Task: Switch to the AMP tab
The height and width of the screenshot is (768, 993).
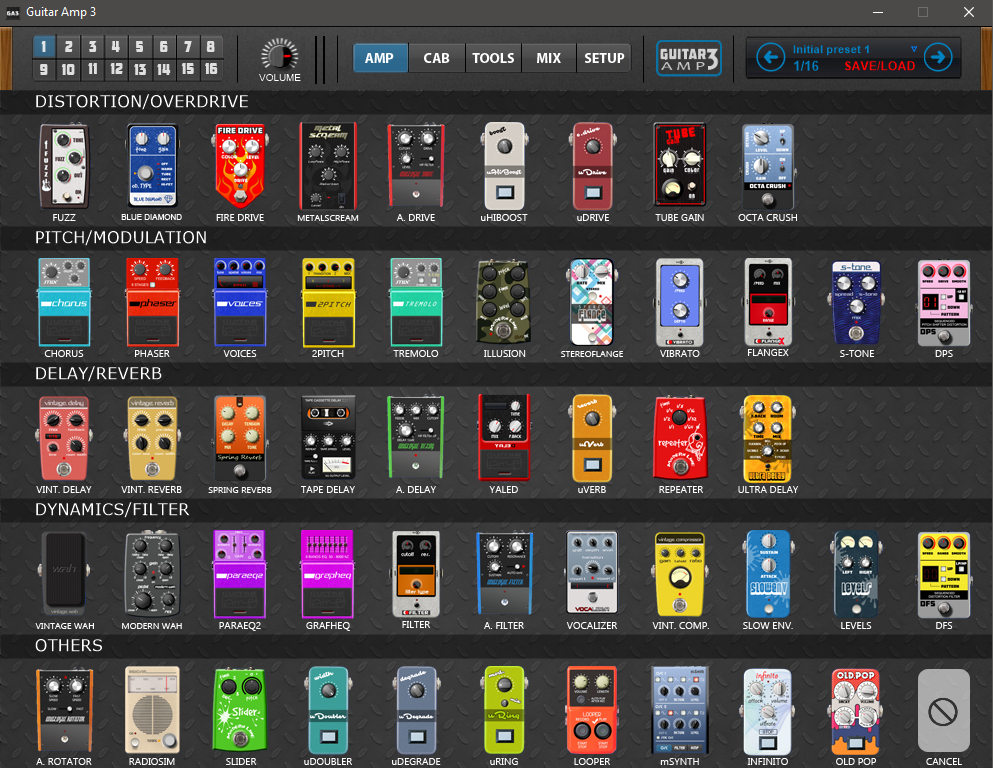Action: pyautogui.click(x=380, y=58)
